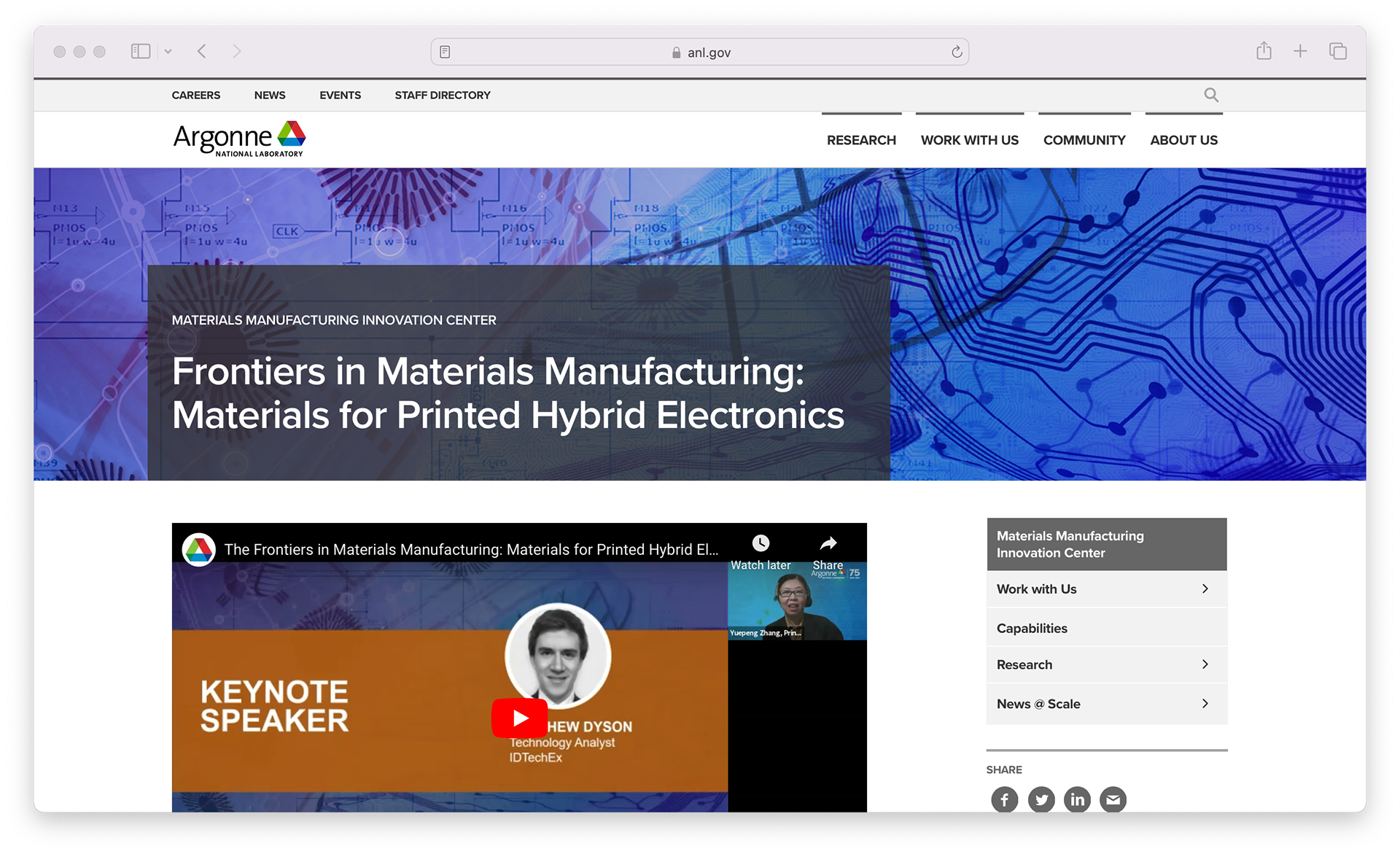1400x854 pixels.
Task: Open sidebar header Materials Manufacturing Innovation Center
Action: (x=1107, y=544)
